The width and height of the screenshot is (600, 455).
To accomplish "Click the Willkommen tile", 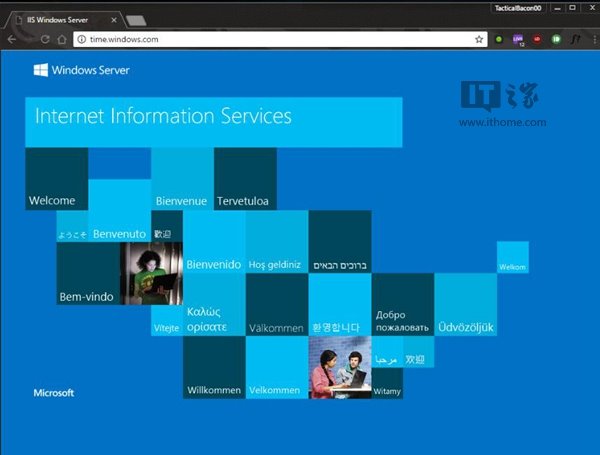I will click(x=214, y=367).
